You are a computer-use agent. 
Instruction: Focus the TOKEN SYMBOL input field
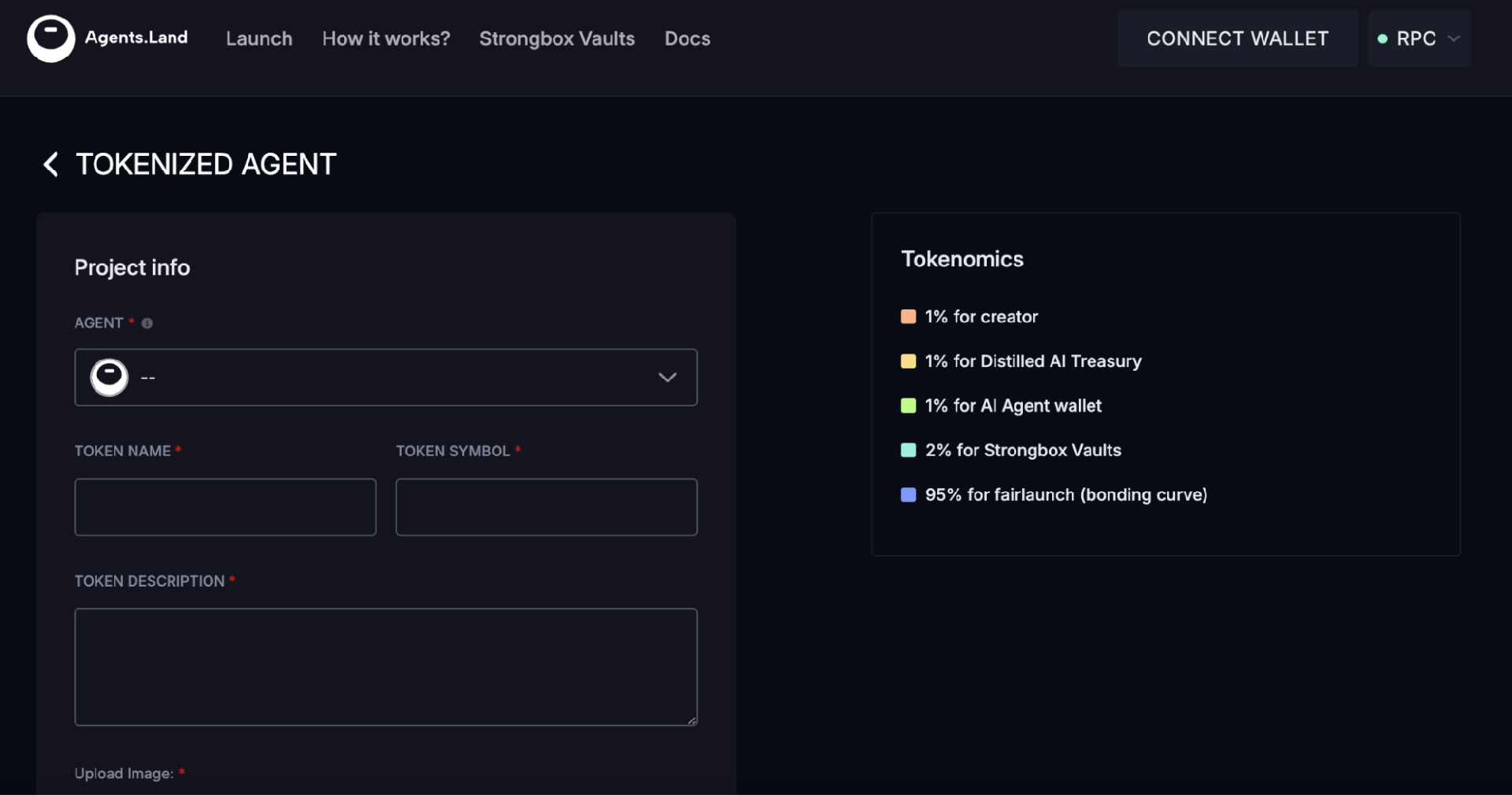tap(547, 507)
